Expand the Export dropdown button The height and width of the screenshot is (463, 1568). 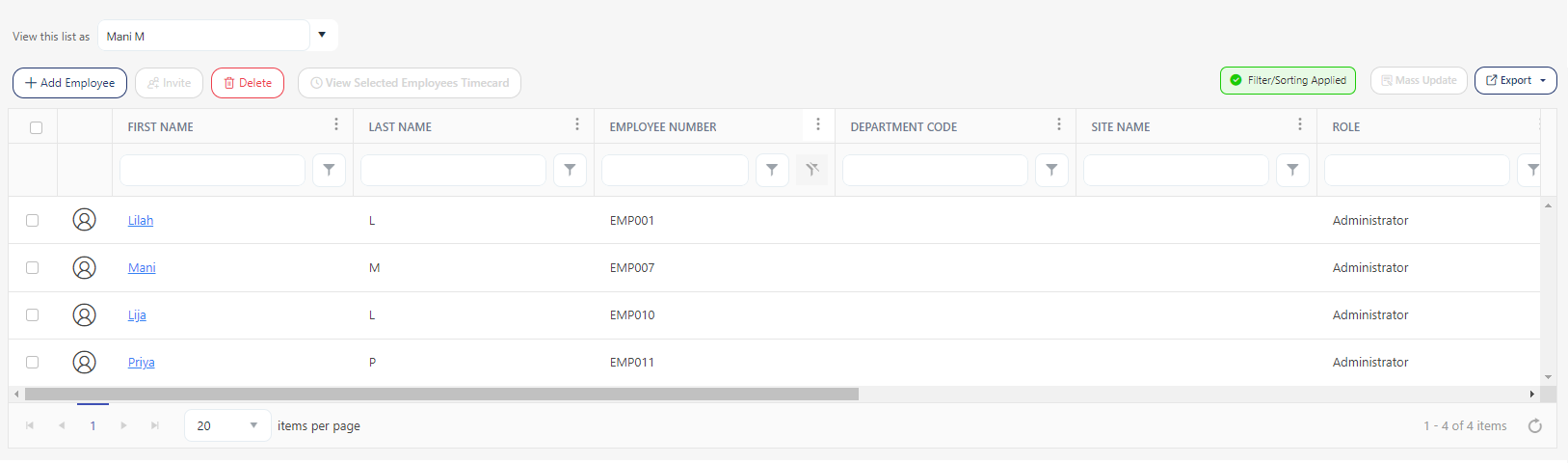(1515, 81)
